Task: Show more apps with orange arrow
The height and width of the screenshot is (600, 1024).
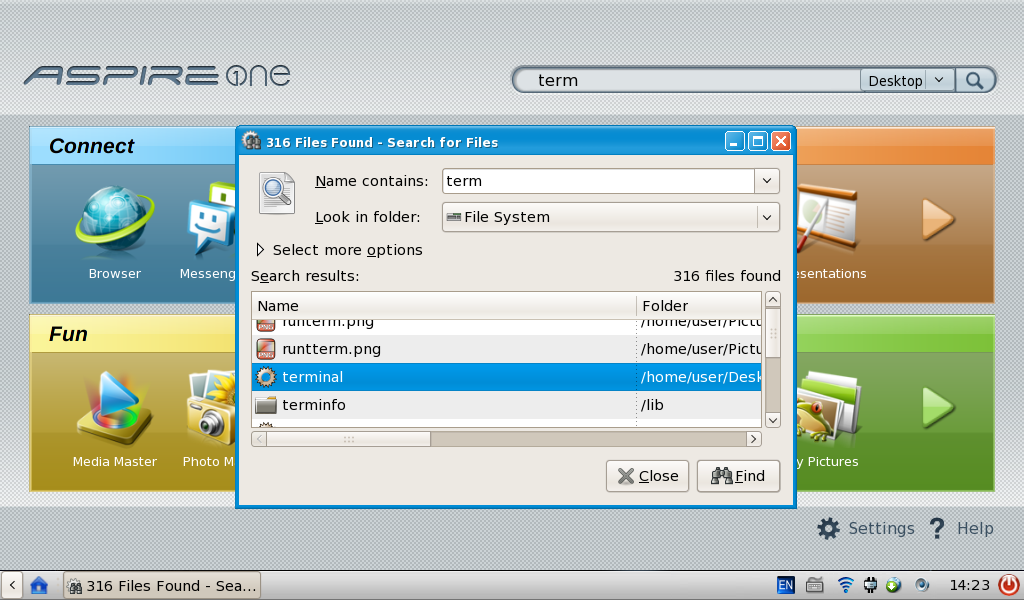Action: (938, 219)
